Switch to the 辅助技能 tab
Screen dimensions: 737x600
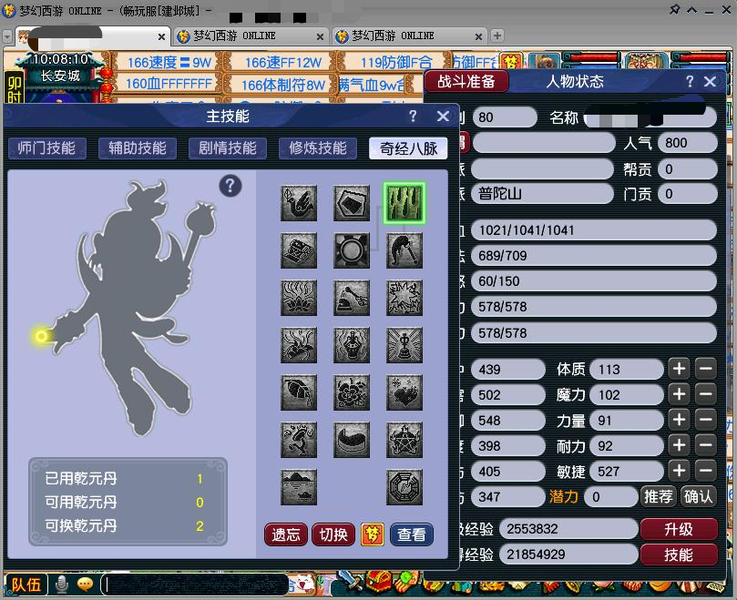click(137, 148)
